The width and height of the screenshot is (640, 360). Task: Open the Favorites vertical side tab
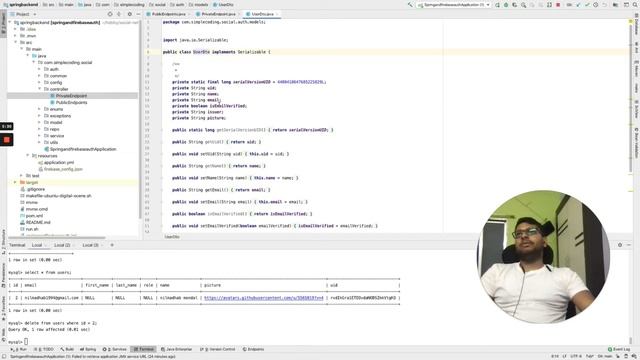click(x=3, y=308)
